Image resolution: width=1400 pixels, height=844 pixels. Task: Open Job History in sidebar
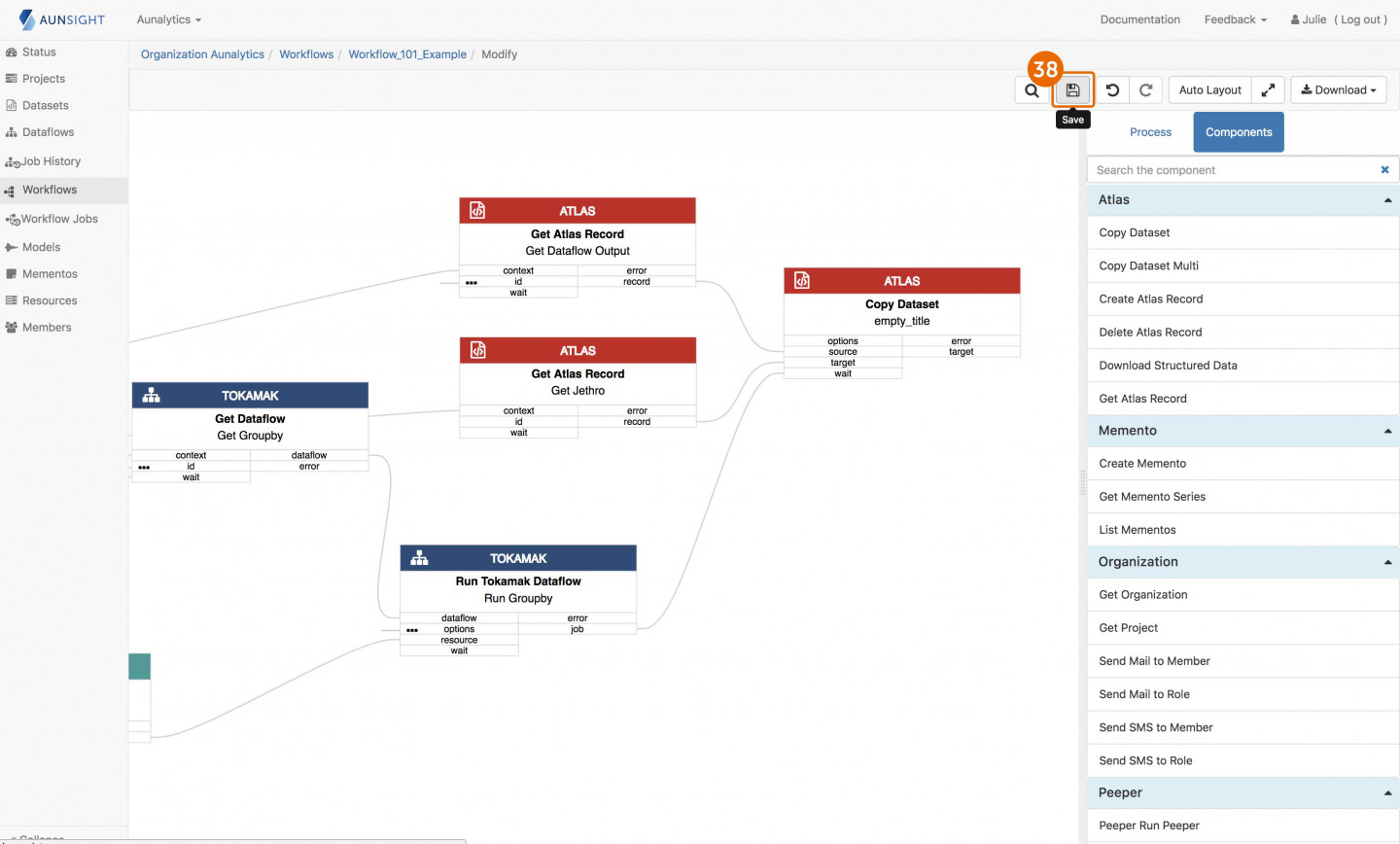click(x=51, y=161)
